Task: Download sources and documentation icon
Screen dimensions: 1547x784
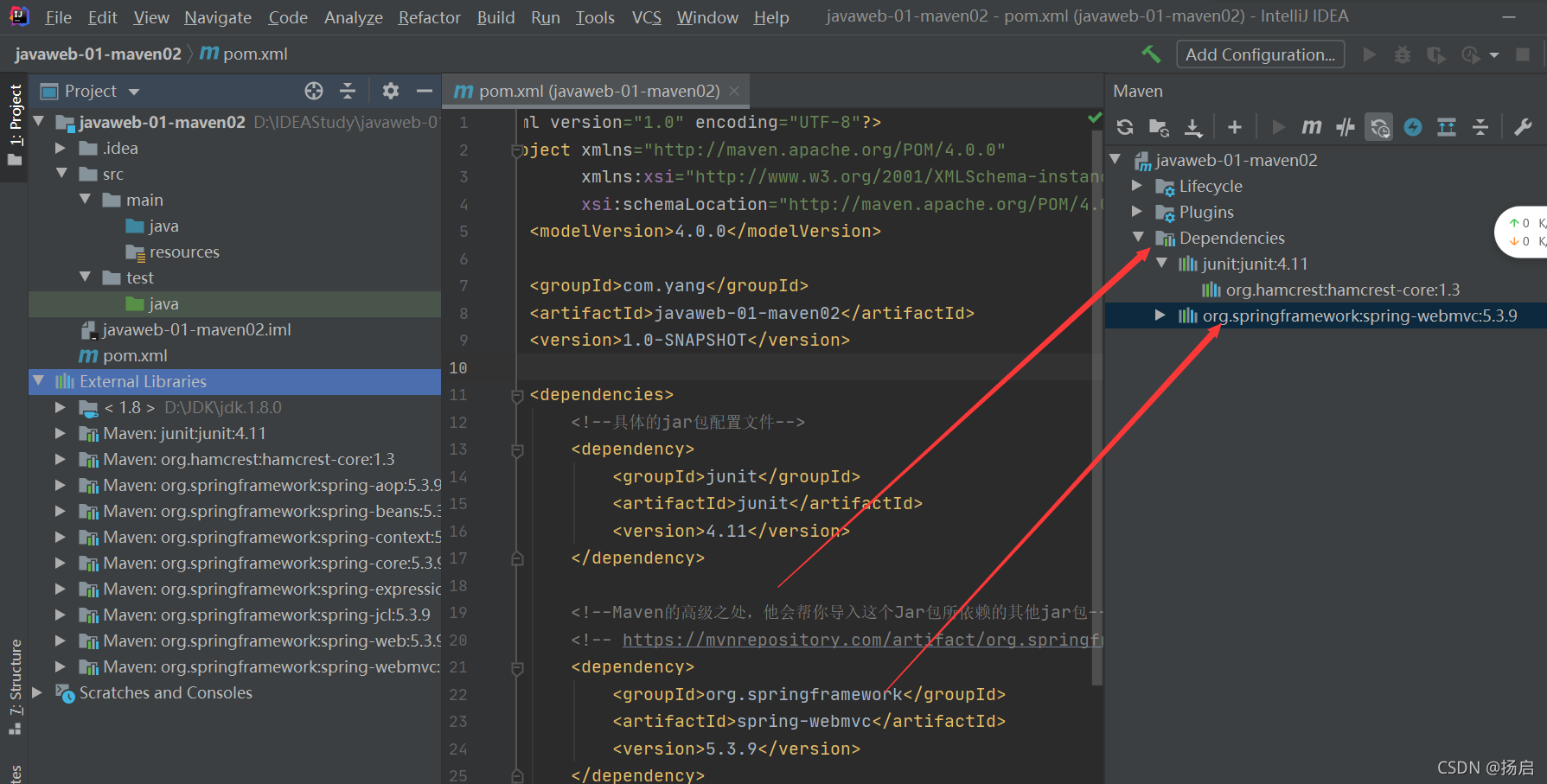Action: click(x=1193, y=127)
